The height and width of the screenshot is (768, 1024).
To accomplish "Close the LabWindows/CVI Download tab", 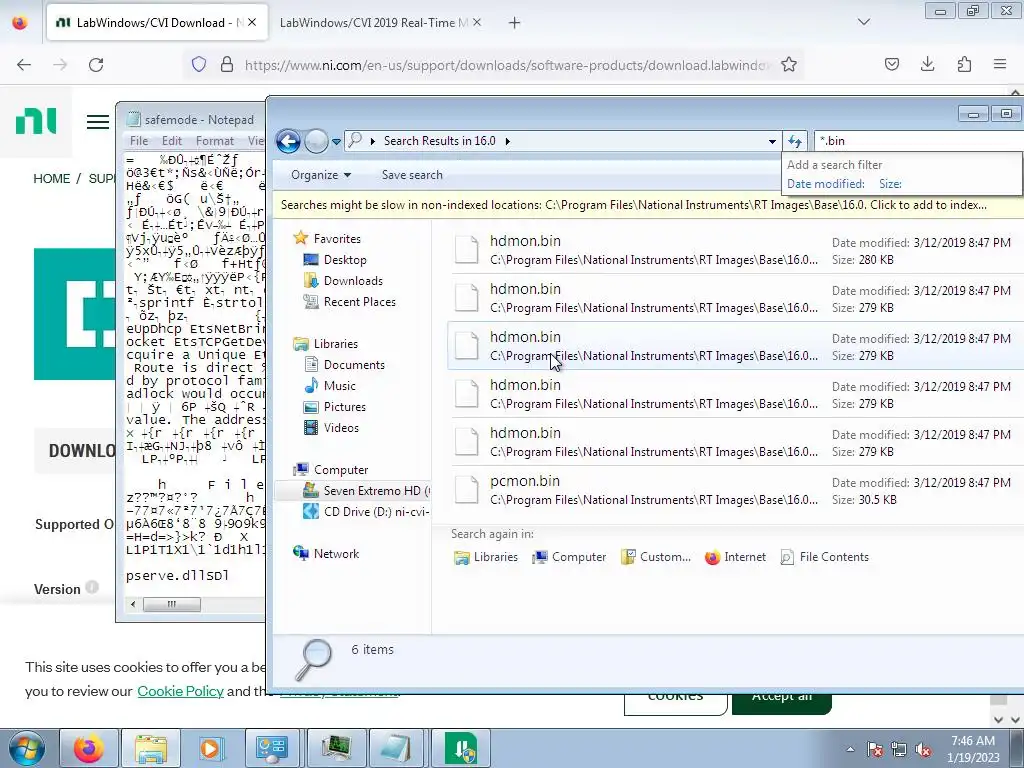I will click(x=252, y=22).
